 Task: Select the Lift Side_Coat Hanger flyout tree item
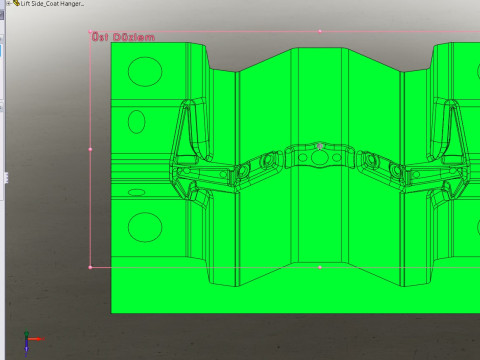click(x=52, y=4)
